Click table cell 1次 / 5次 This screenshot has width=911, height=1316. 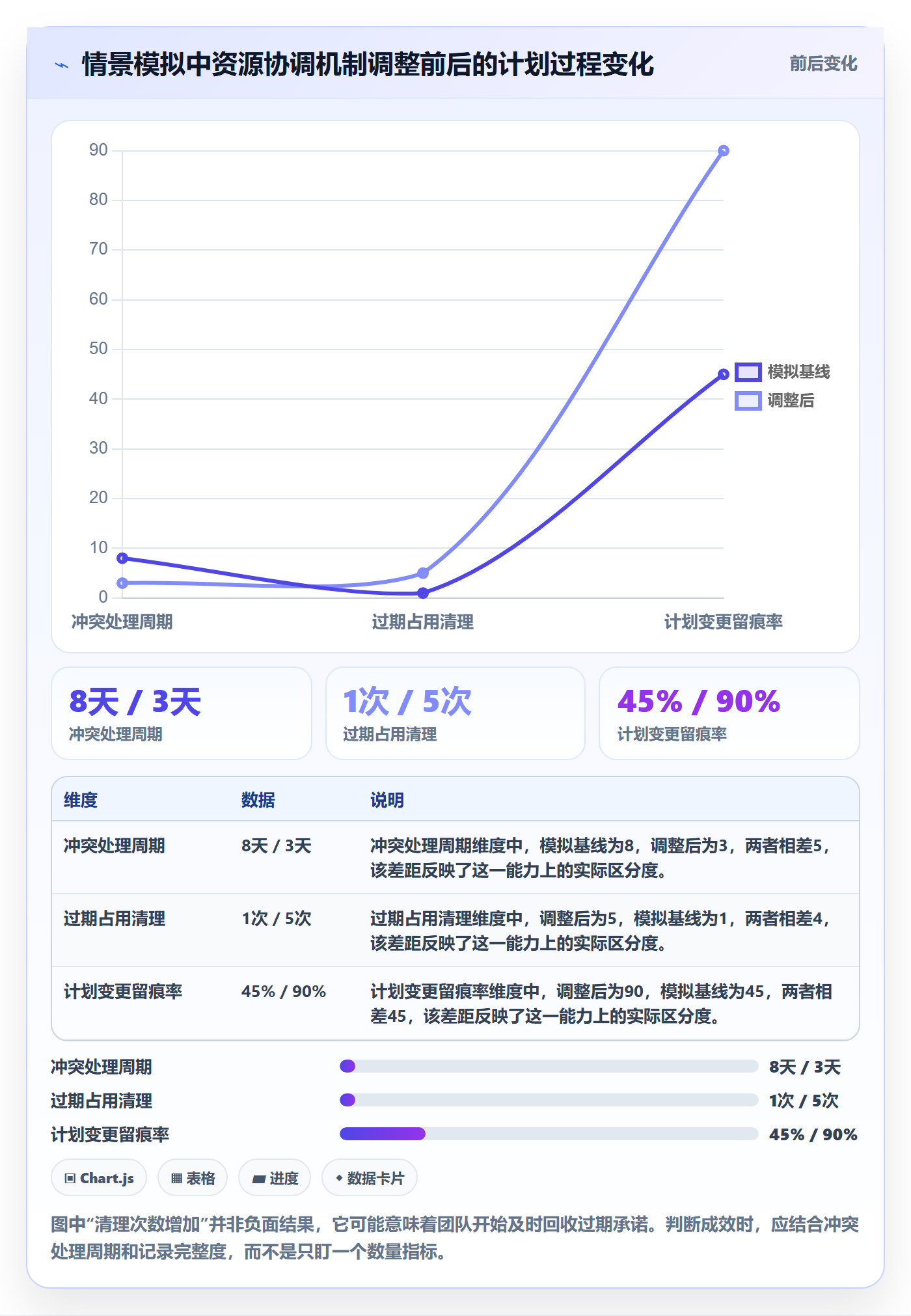point(277,919)
